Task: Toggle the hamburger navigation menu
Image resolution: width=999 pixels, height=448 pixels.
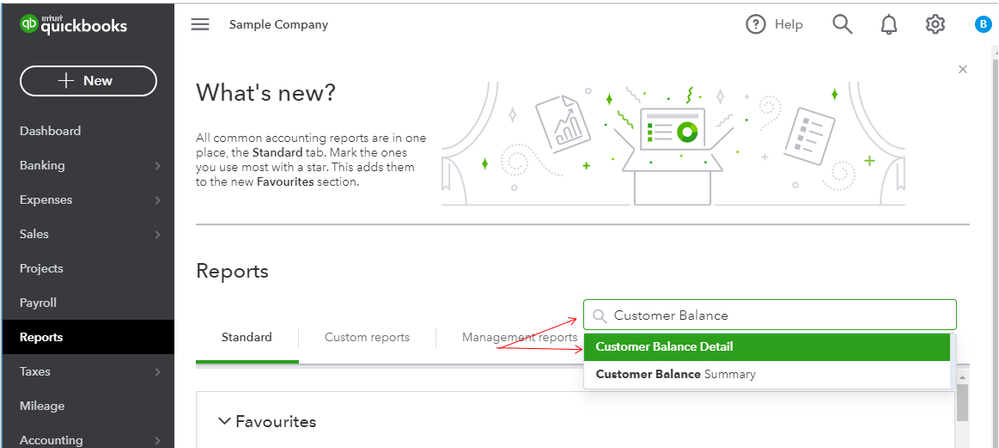Action: coord(200,25)
